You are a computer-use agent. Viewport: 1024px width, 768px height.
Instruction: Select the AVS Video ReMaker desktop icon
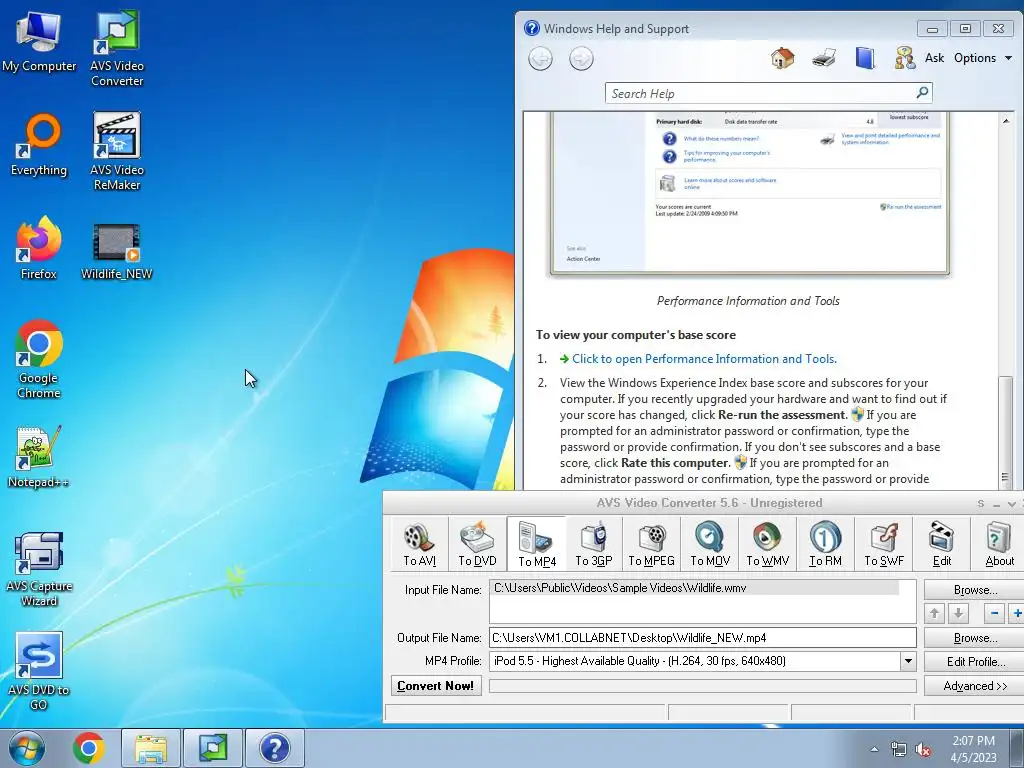coord(117,152)
